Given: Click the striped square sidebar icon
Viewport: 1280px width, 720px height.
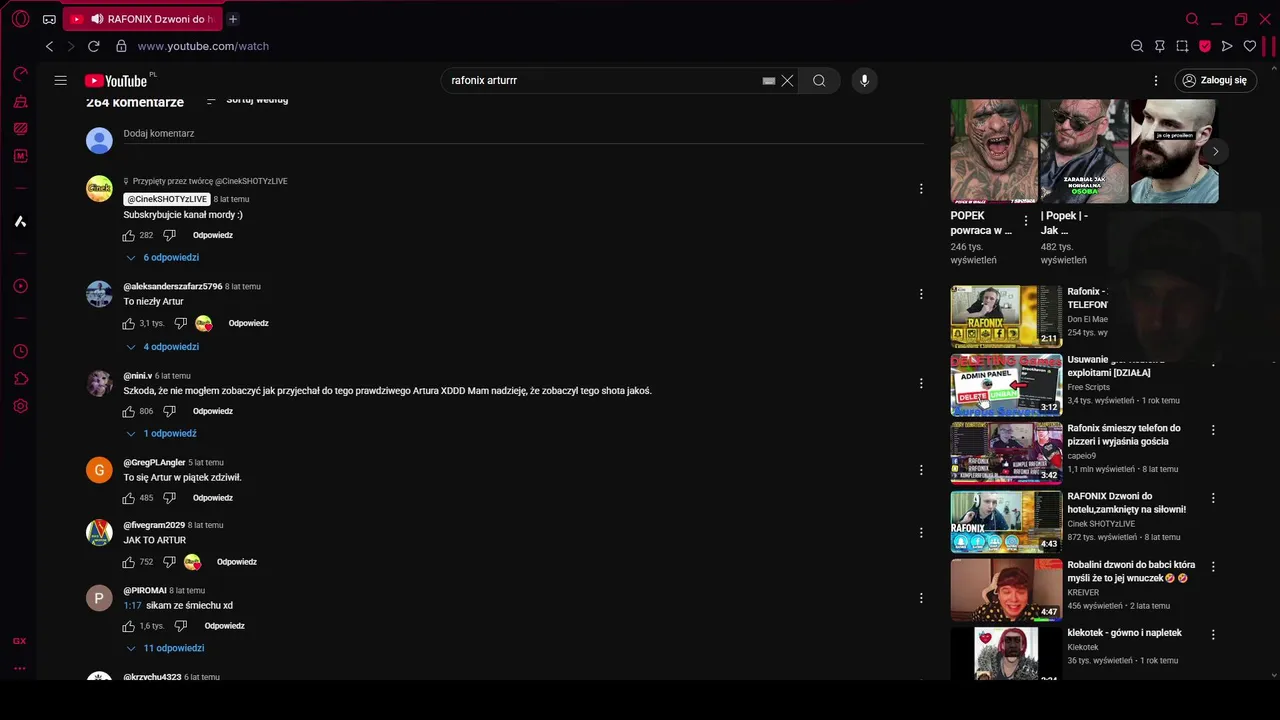Looking at the screenshot, I should [20, 129].
